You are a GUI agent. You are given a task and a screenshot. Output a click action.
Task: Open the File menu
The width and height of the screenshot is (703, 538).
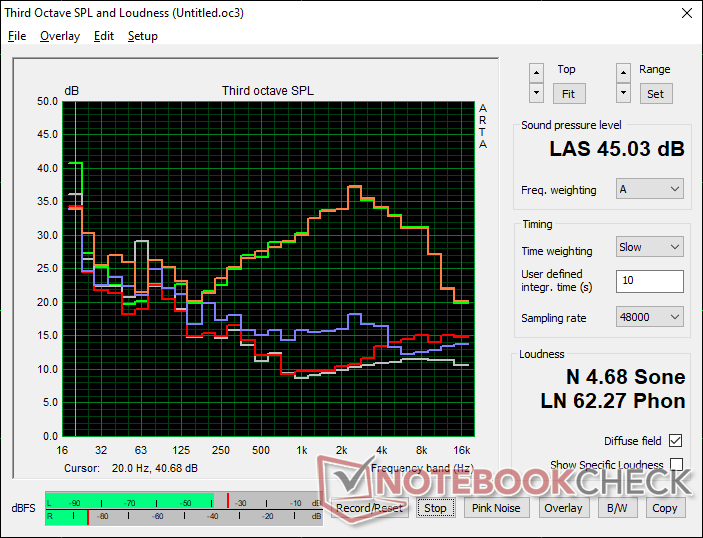17,36
